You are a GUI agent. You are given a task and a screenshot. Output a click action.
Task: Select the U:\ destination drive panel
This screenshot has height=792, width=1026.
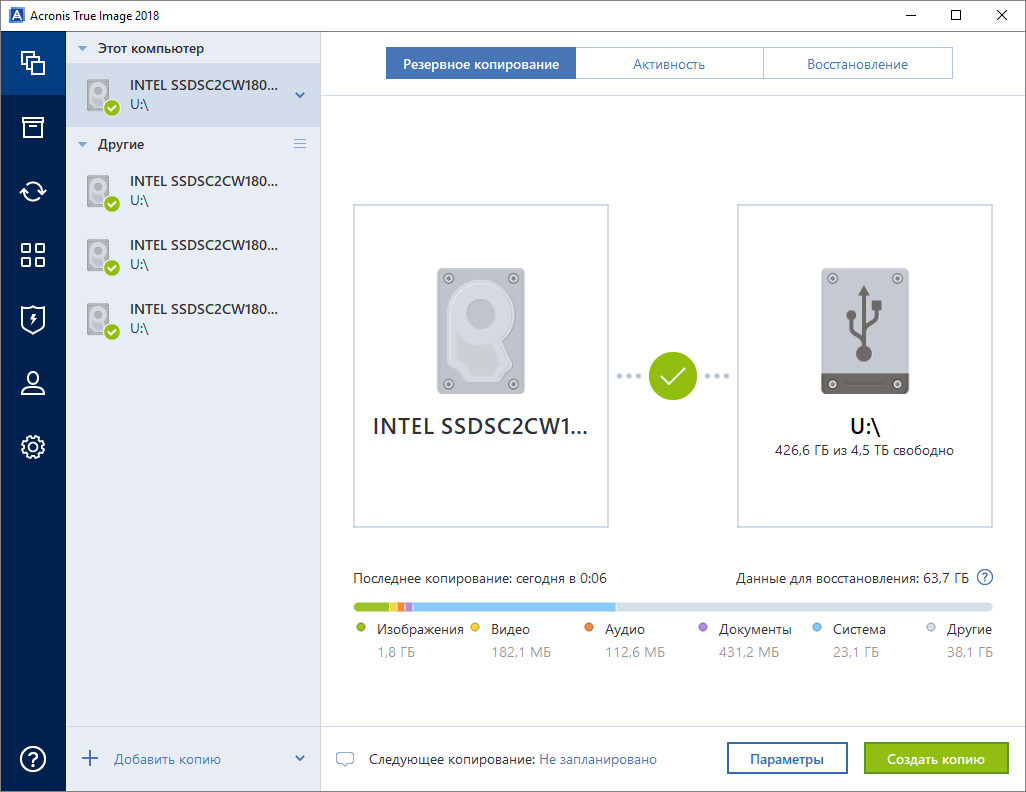(x=865, y=366)
